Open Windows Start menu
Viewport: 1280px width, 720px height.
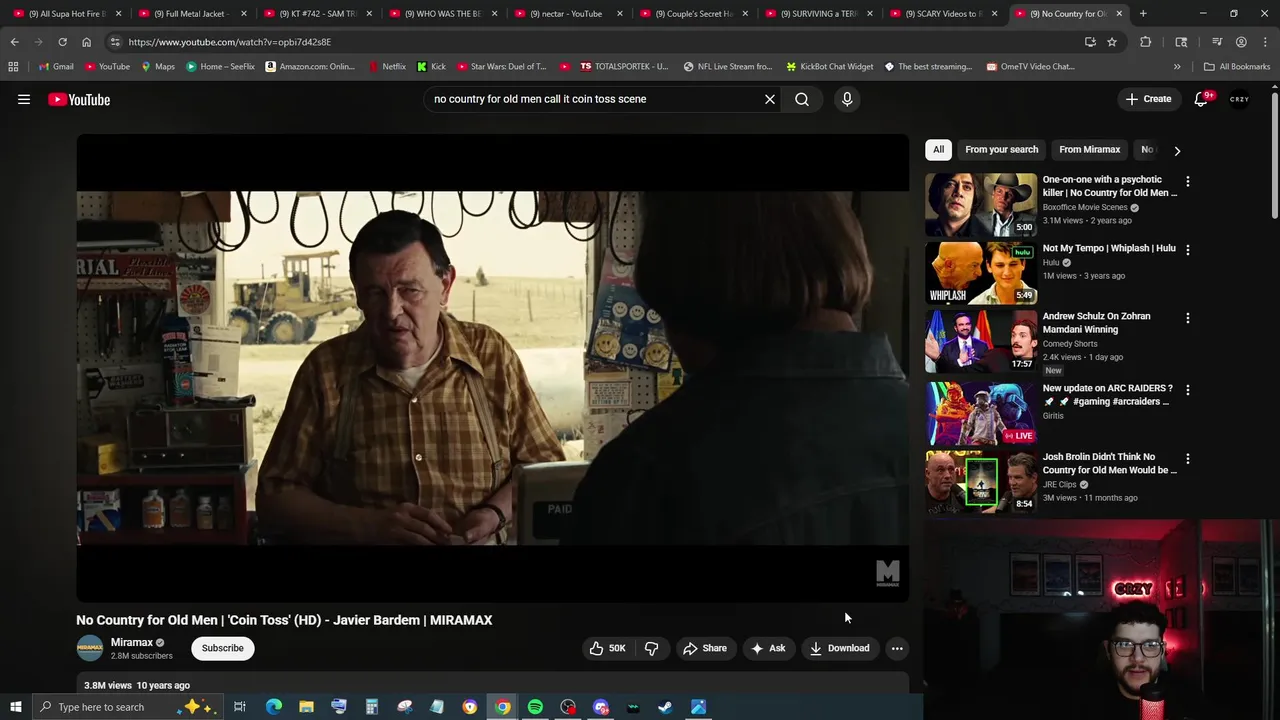[15, 707]
